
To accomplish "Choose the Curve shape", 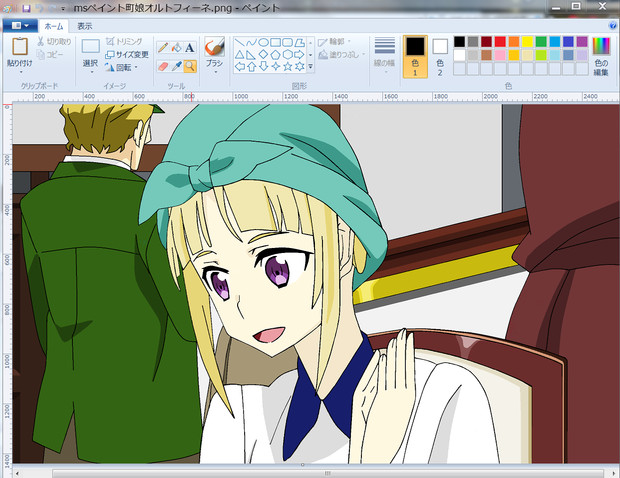I will (x=251, y=42).
